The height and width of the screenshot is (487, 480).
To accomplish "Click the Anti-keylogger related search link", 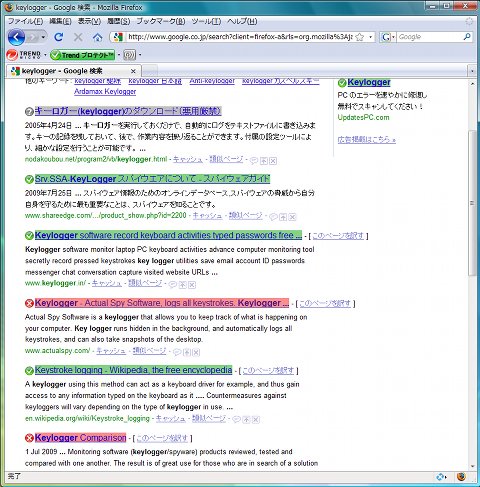I will pyautogui.click(x=212, y=81).
